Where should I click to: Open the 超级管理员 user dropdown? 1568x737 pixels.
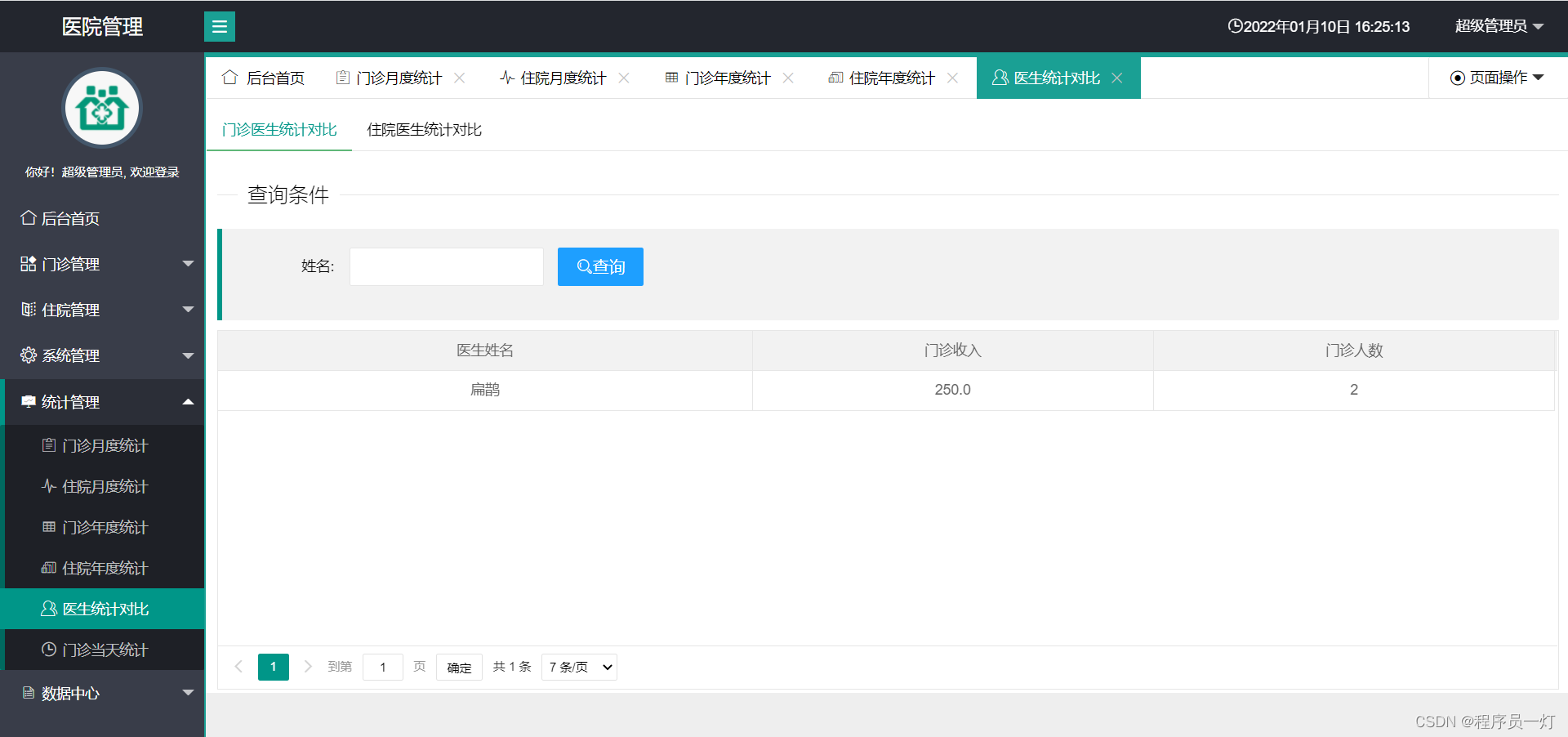click(x=1499, y=26)
